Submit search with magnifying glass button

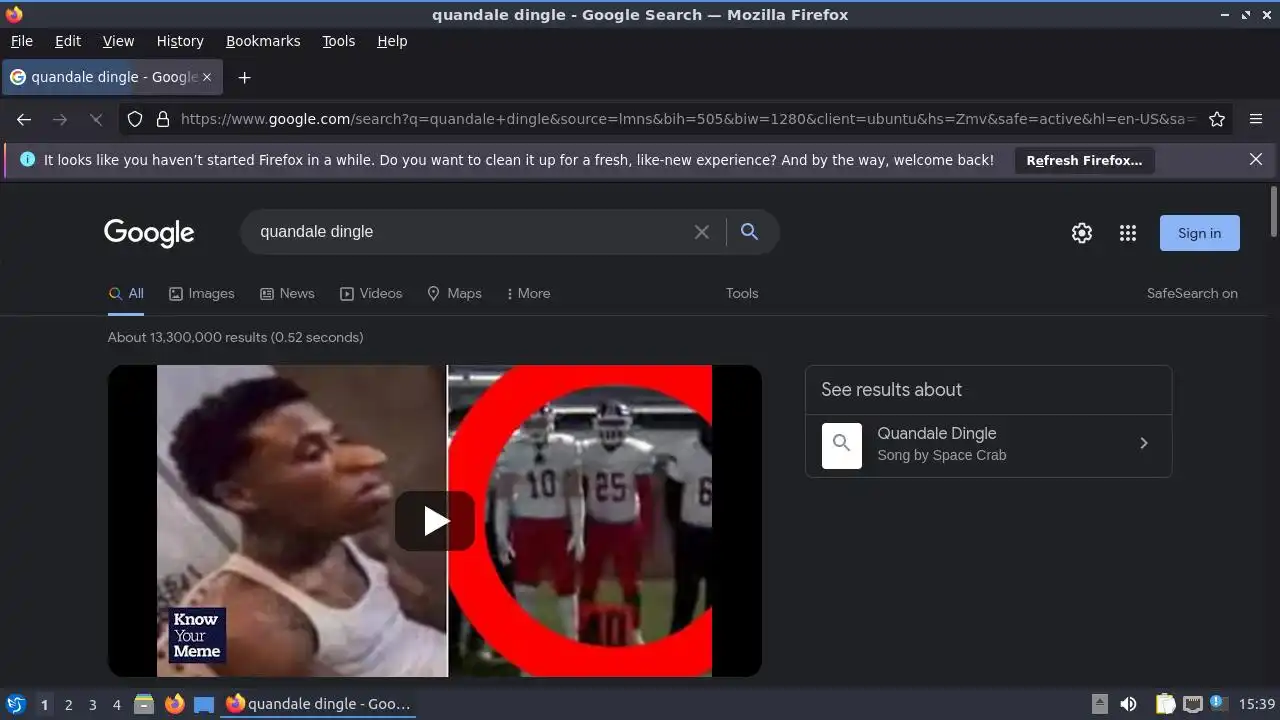[x=749, y=232]
